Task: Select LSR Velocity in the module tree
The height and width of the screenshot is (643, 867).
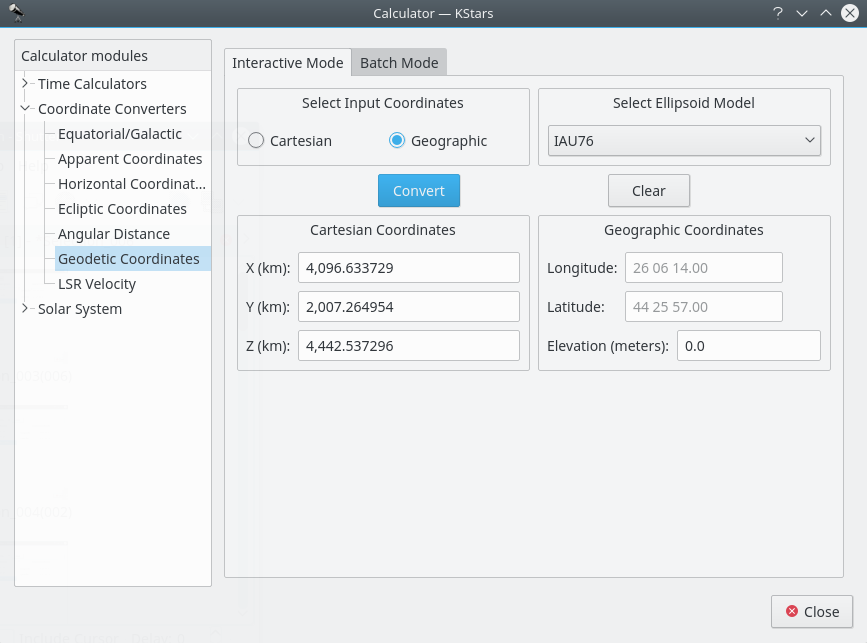Action: click(97, 284)
